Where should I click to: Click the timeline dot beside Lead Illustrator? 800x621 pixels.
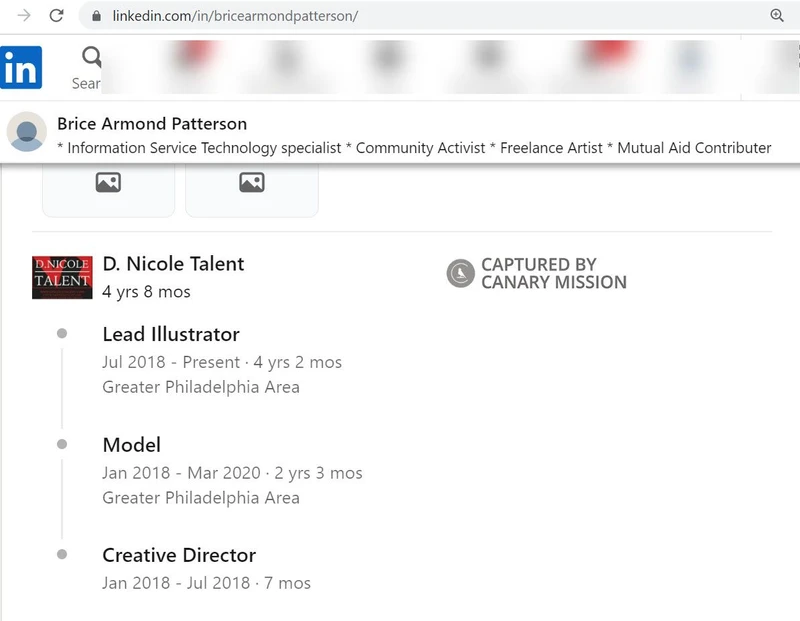[62, 335]
